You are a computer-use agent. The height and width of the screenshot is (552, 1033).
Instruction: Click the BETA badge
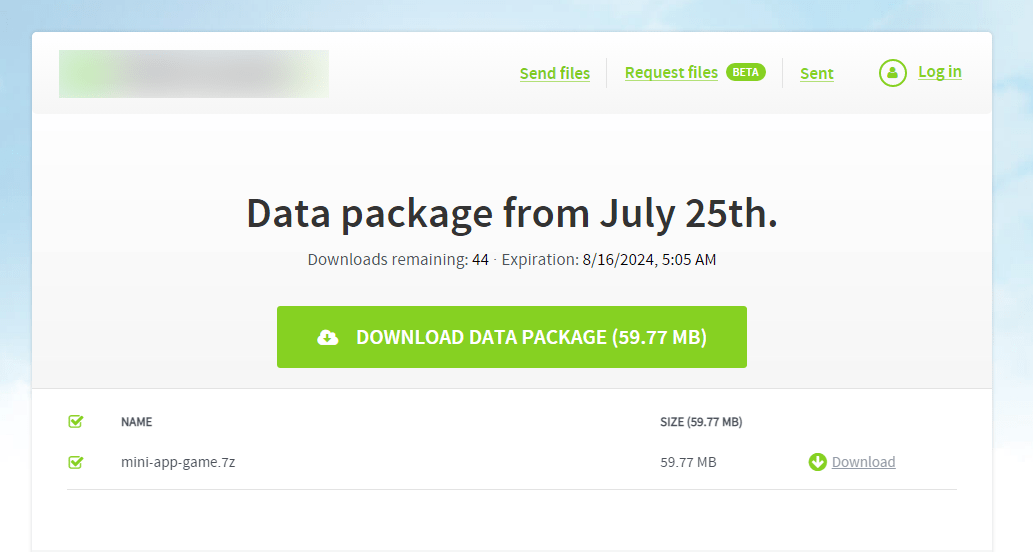pos(745,72)
